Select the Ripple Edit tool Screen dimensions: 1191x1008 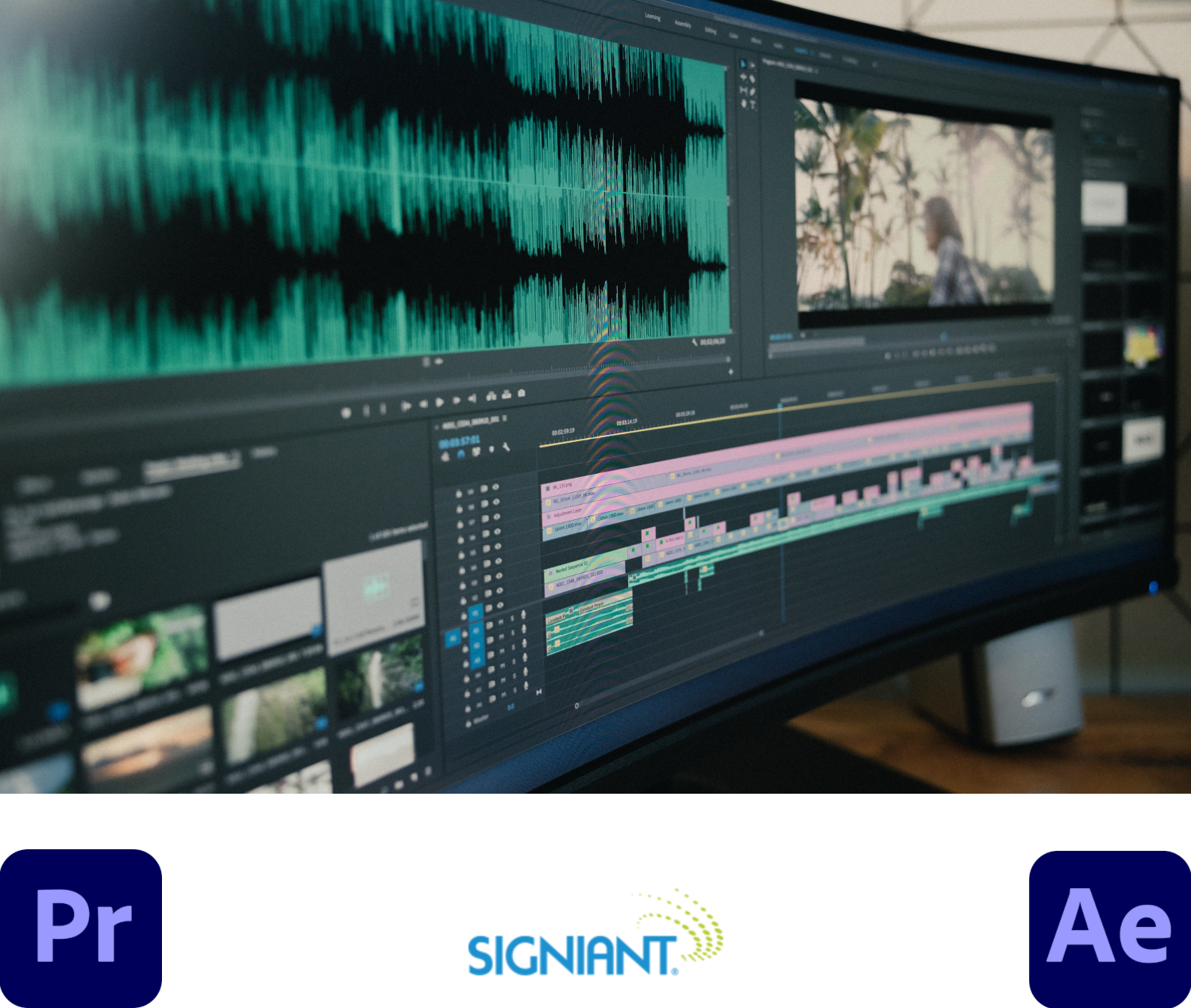pyautogui.click(x=743, y=77)
